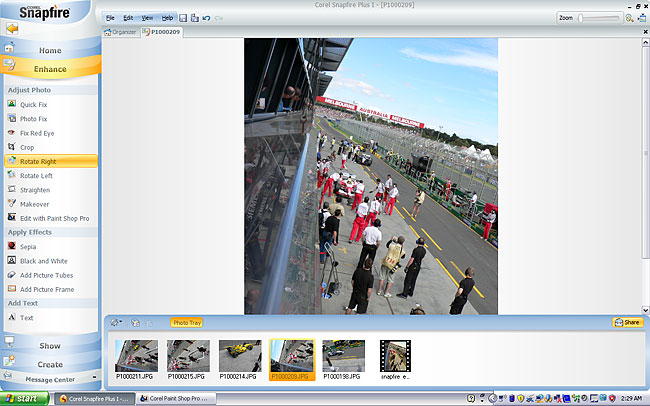The height and width of the screenshot is (406, 650).
Task: Click the Undo arrow in the toolbar
Action: point(205,18)
